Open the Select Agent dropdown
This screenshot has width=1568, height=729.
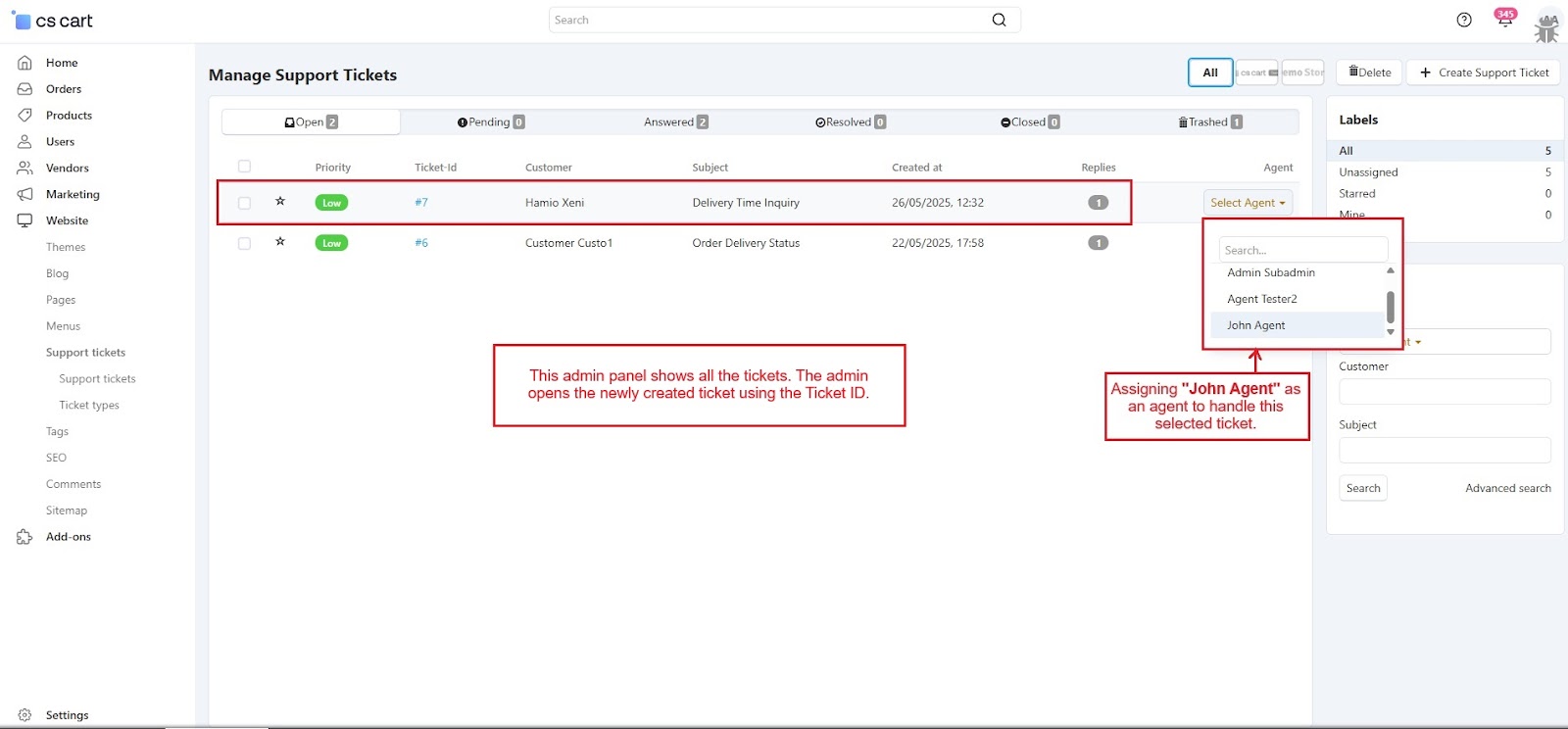point(1247,203)
